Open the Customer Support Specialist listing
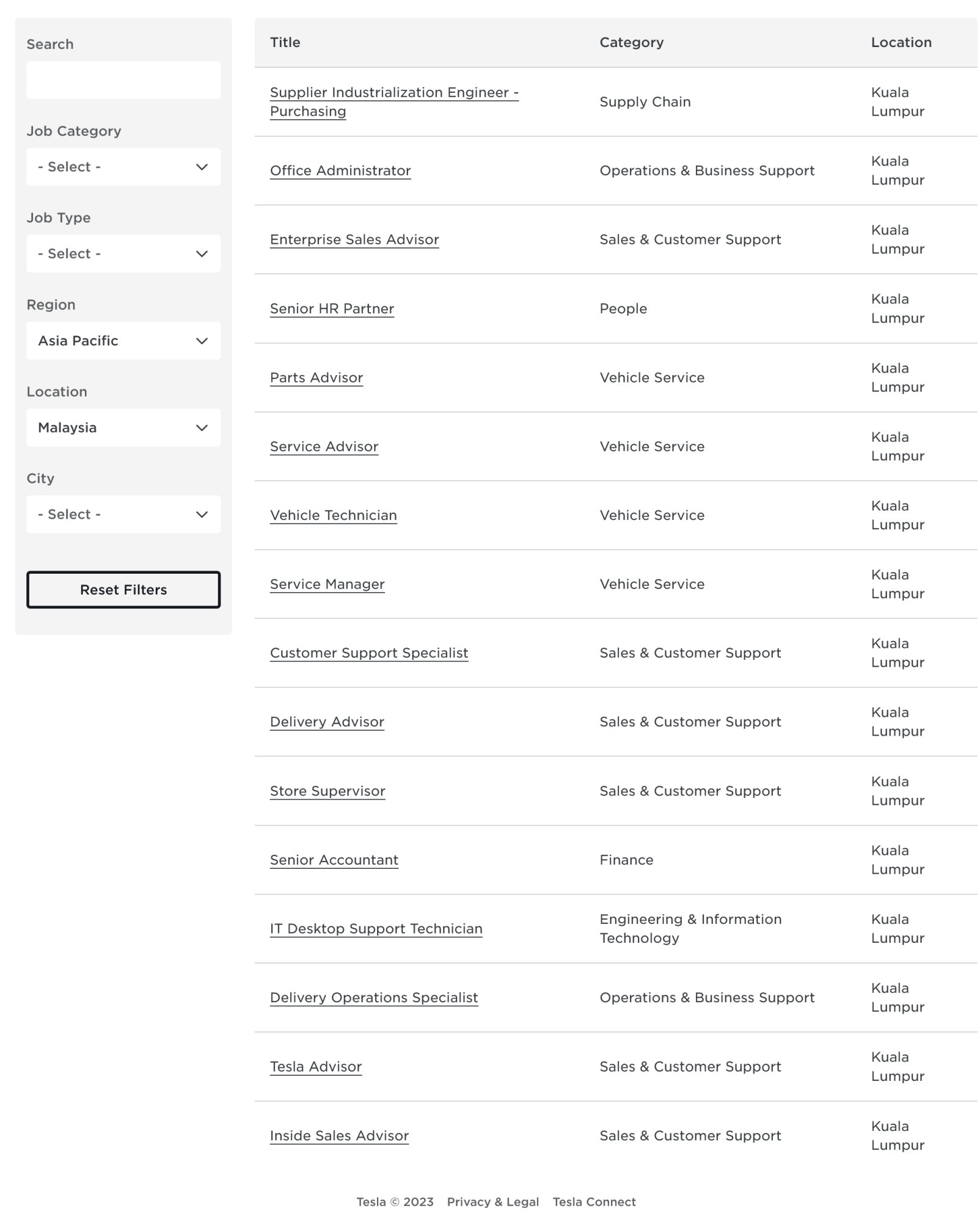Image resolution: width=980 pixels, height=1222 pixels. (x=369, y=653)
